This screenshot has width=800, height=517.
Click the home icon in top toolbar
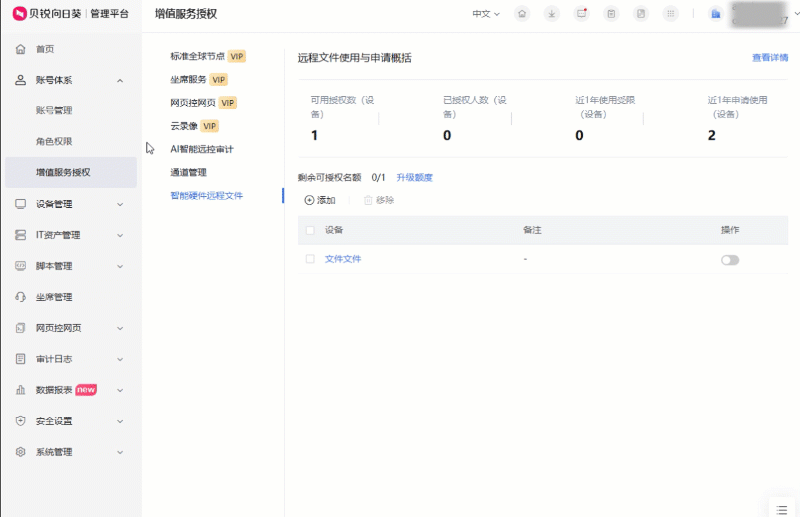pos(522,14)
